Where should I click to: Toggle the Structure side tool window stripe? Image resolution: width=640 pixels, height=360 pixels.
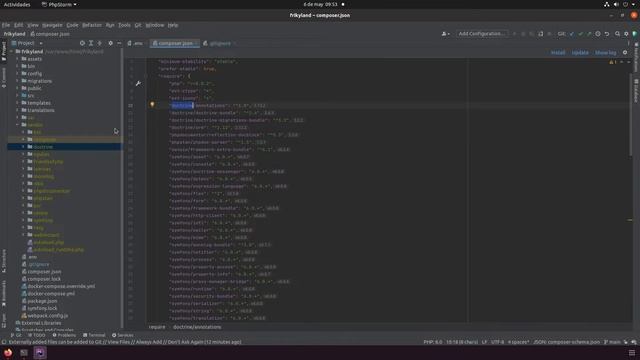[4, 261]
